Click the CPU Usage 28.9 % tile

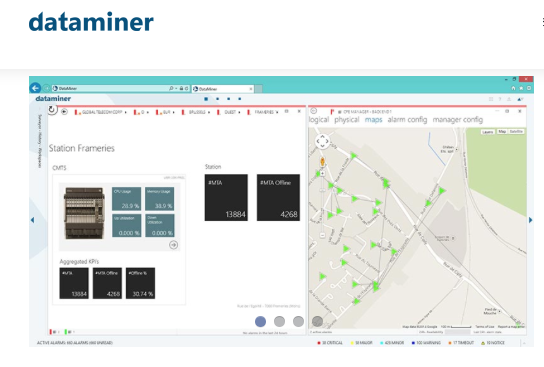(x=127, y=199)
